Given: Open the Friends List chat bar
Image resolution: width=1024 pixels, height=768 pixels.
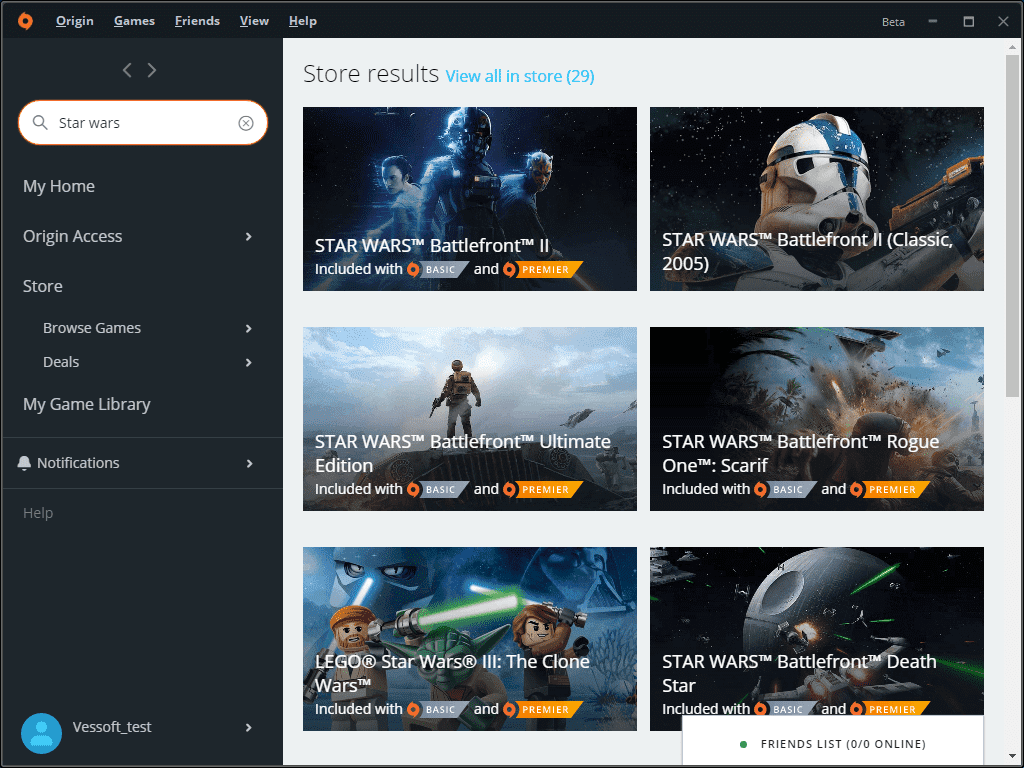Looking at the screenshot, I should click(x=833, y=743).
